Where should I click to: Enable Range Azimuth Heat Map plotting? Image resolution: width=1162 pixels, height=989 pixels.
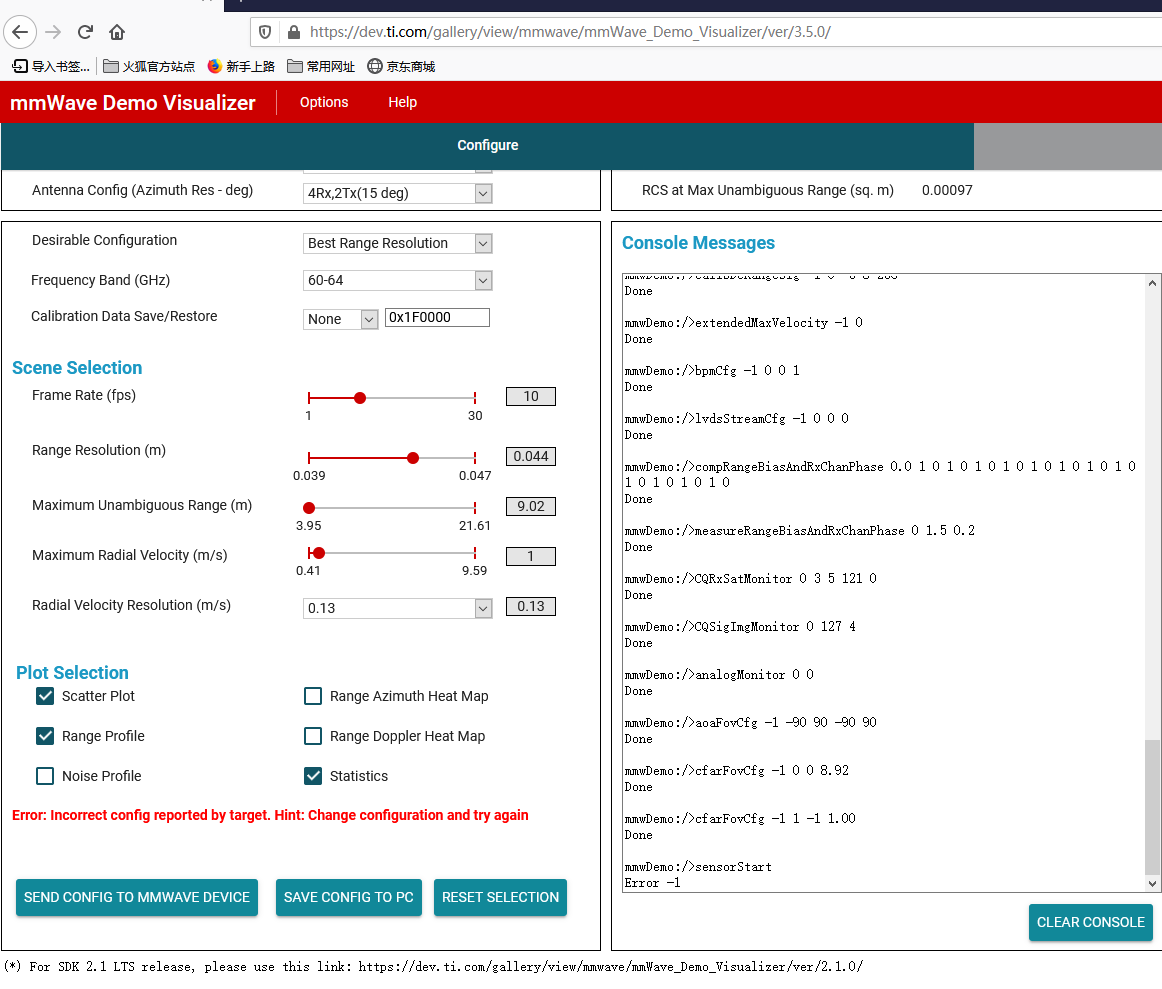313,696
